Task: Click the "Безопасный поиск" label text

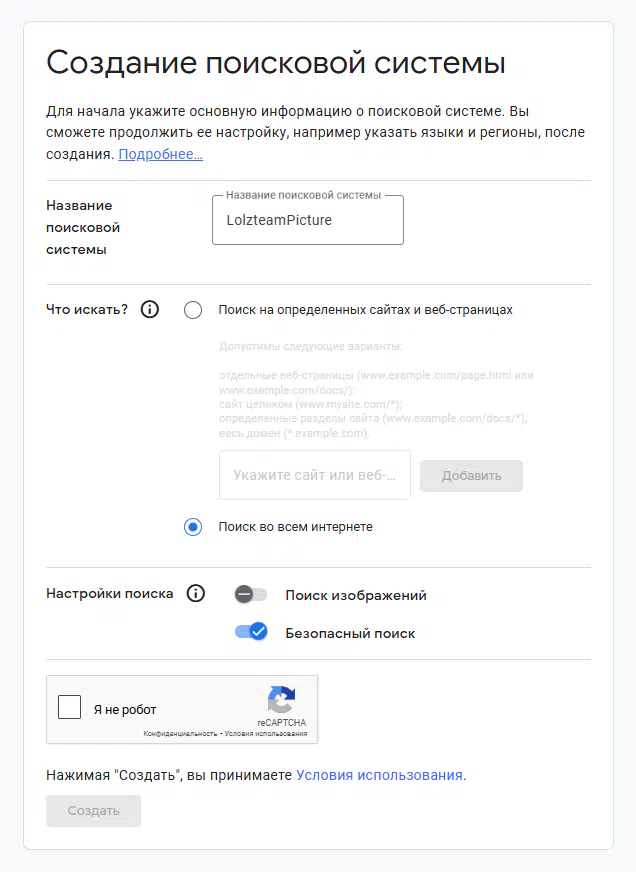Action: click(350, 633)
